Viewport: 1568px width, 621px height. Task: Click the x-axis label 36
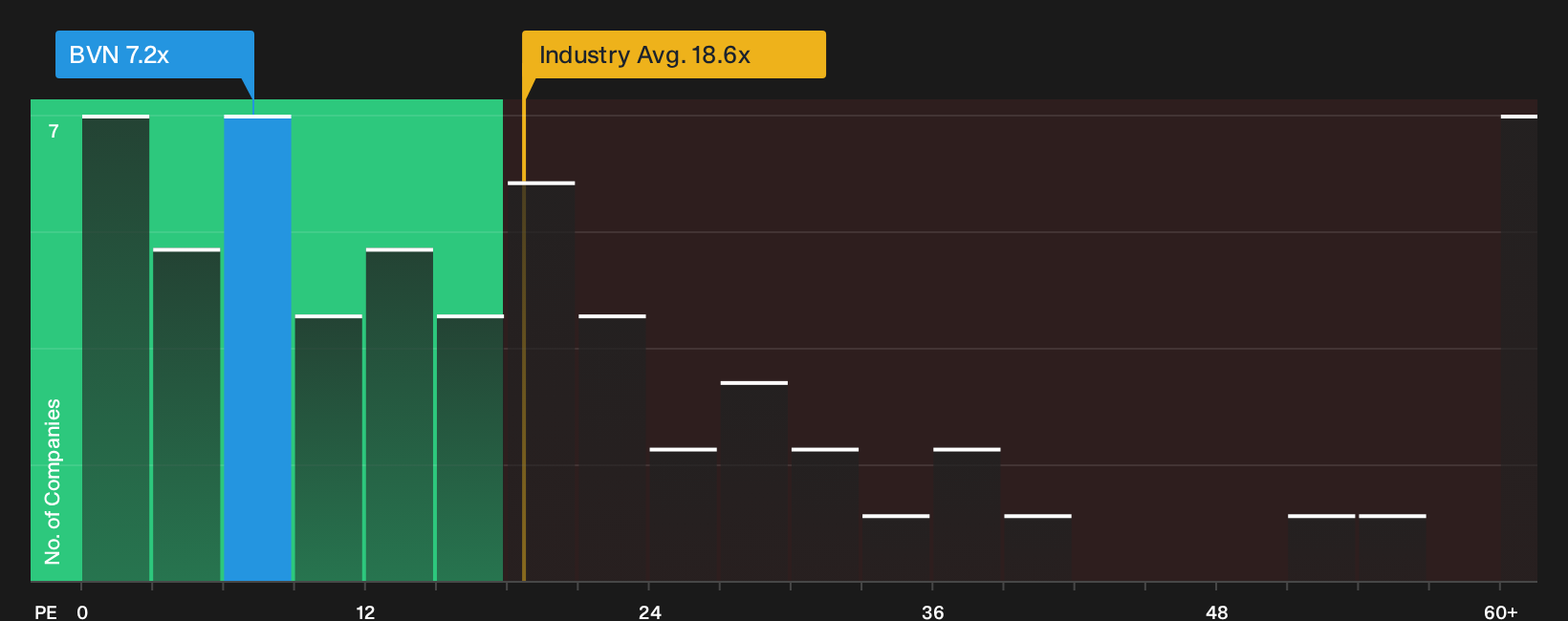[x=933, y=611]
